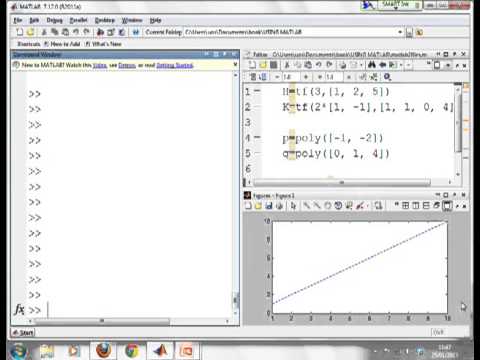Click editor line 1 H=tf code
The image size is (480, 360).
[x=336, y=92]
